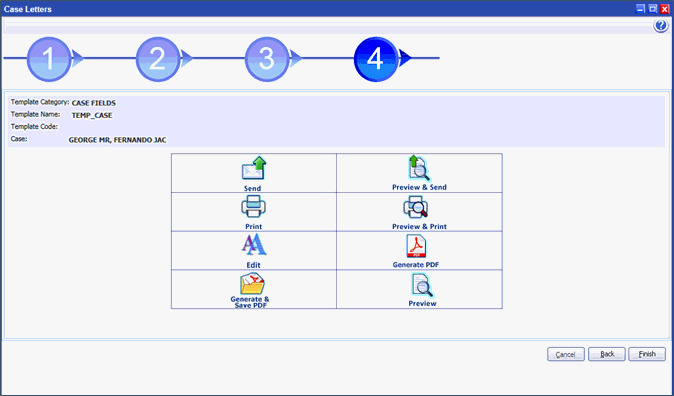
Task: Click the Print printer icon
Action: click(x=253, y=207)
